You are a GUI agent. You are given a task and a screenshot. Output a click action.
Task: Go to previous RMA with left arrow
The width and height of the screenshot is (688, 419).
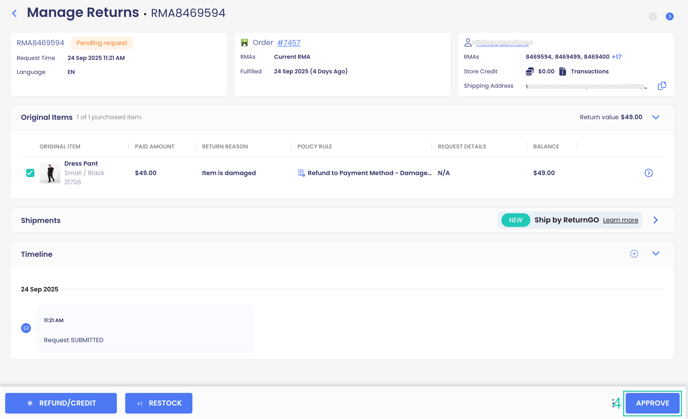click(653, 16)
